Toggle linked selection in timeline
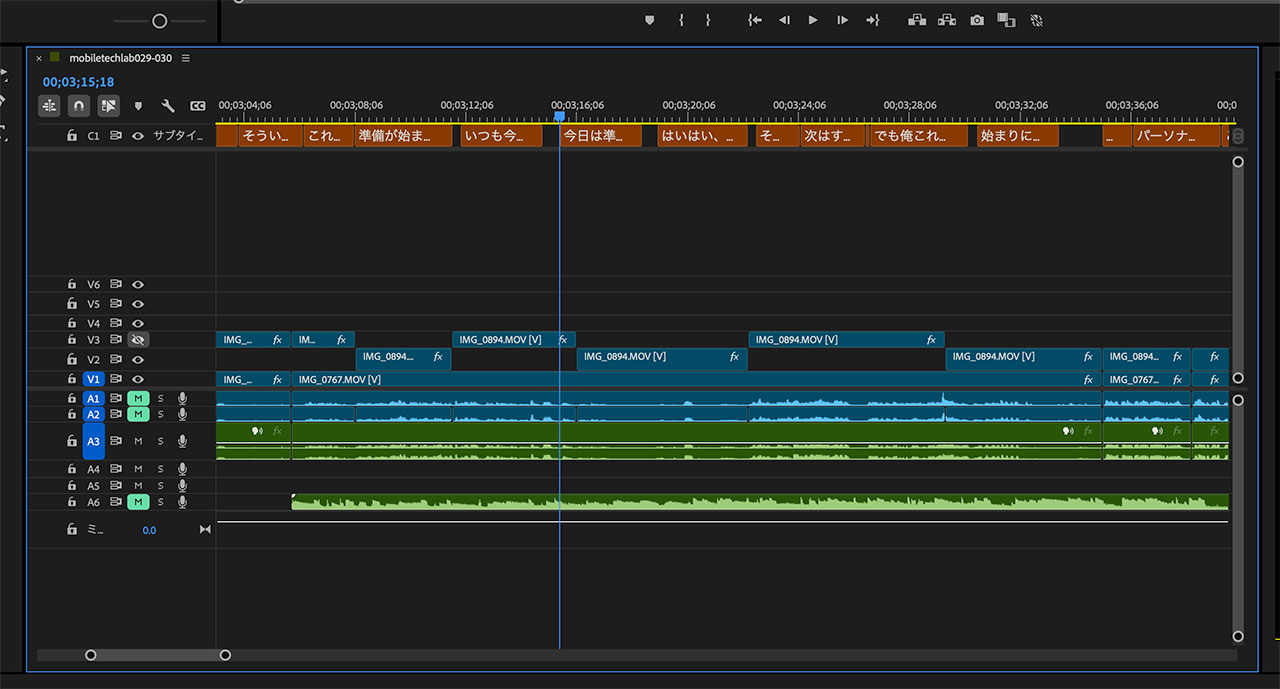The height and width of the screenshot is (689, 1280). (x=108, y=105)
